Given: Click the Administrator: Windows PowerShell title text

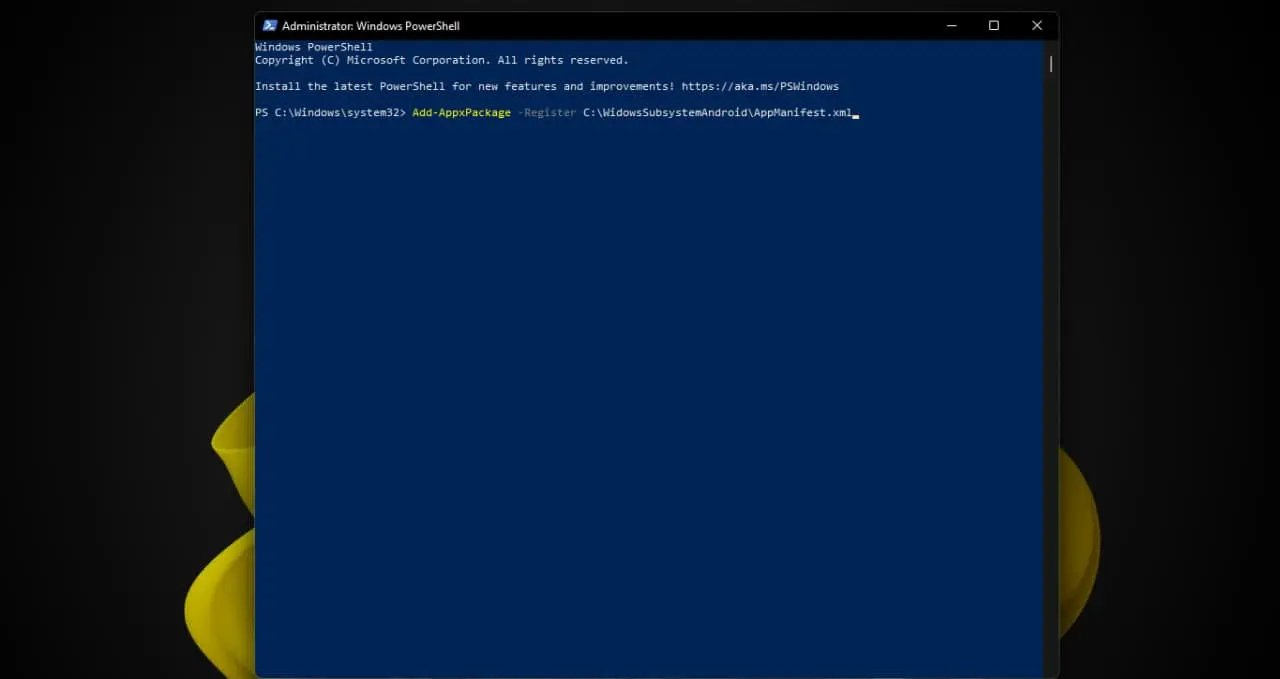Looking at the screenshot, I should 371,26.
